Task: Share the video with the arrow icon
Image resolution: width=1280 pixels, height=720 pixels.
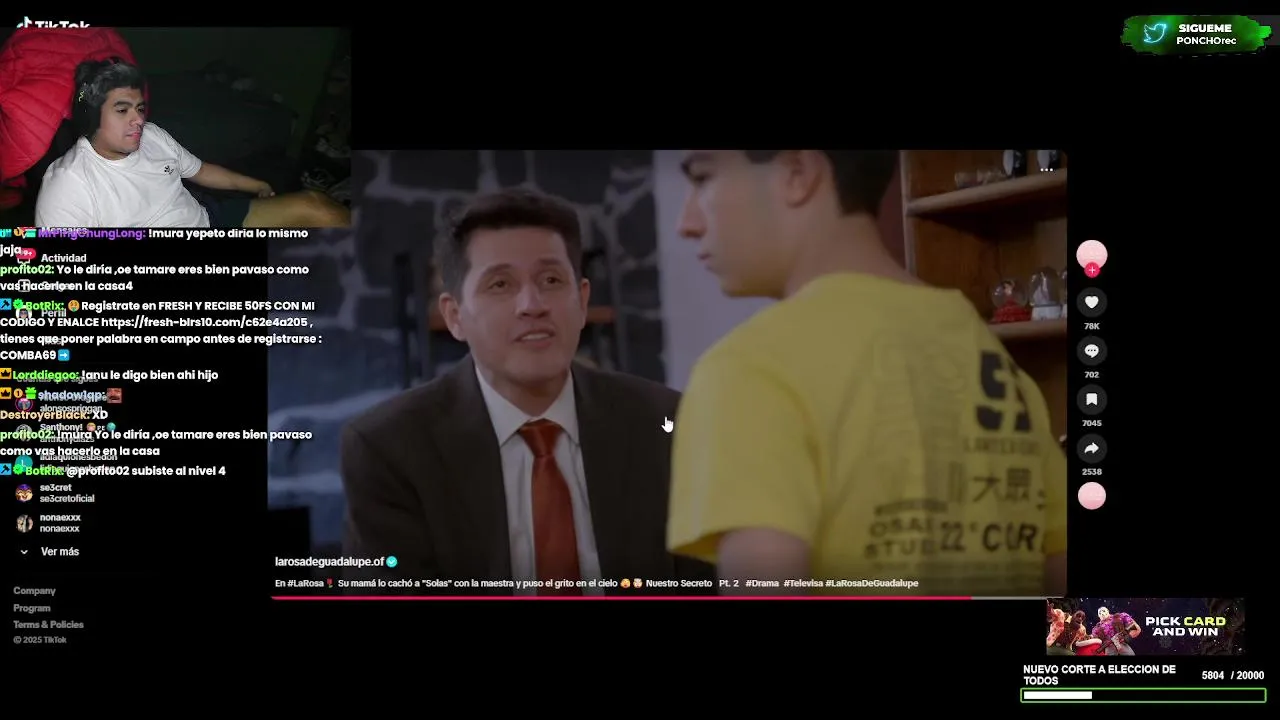Action: pos(1091,448)
